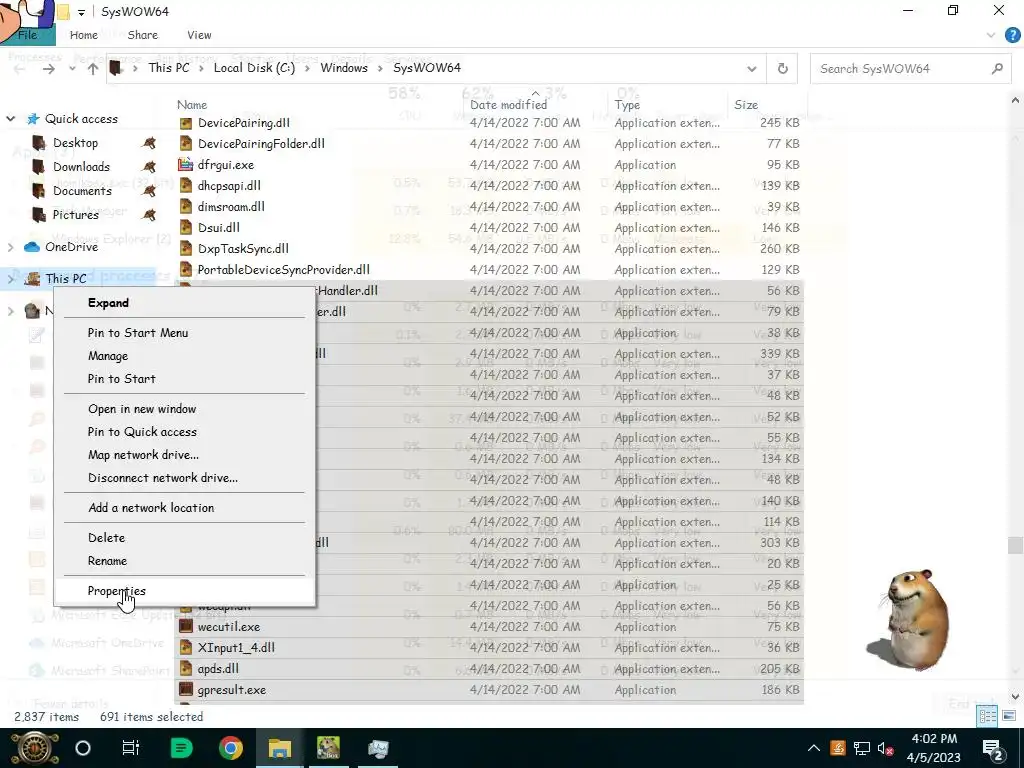This screenshot has height=768, width=1024.
Task: Open Desktop in Quick access
Action: tap(75, 143)
